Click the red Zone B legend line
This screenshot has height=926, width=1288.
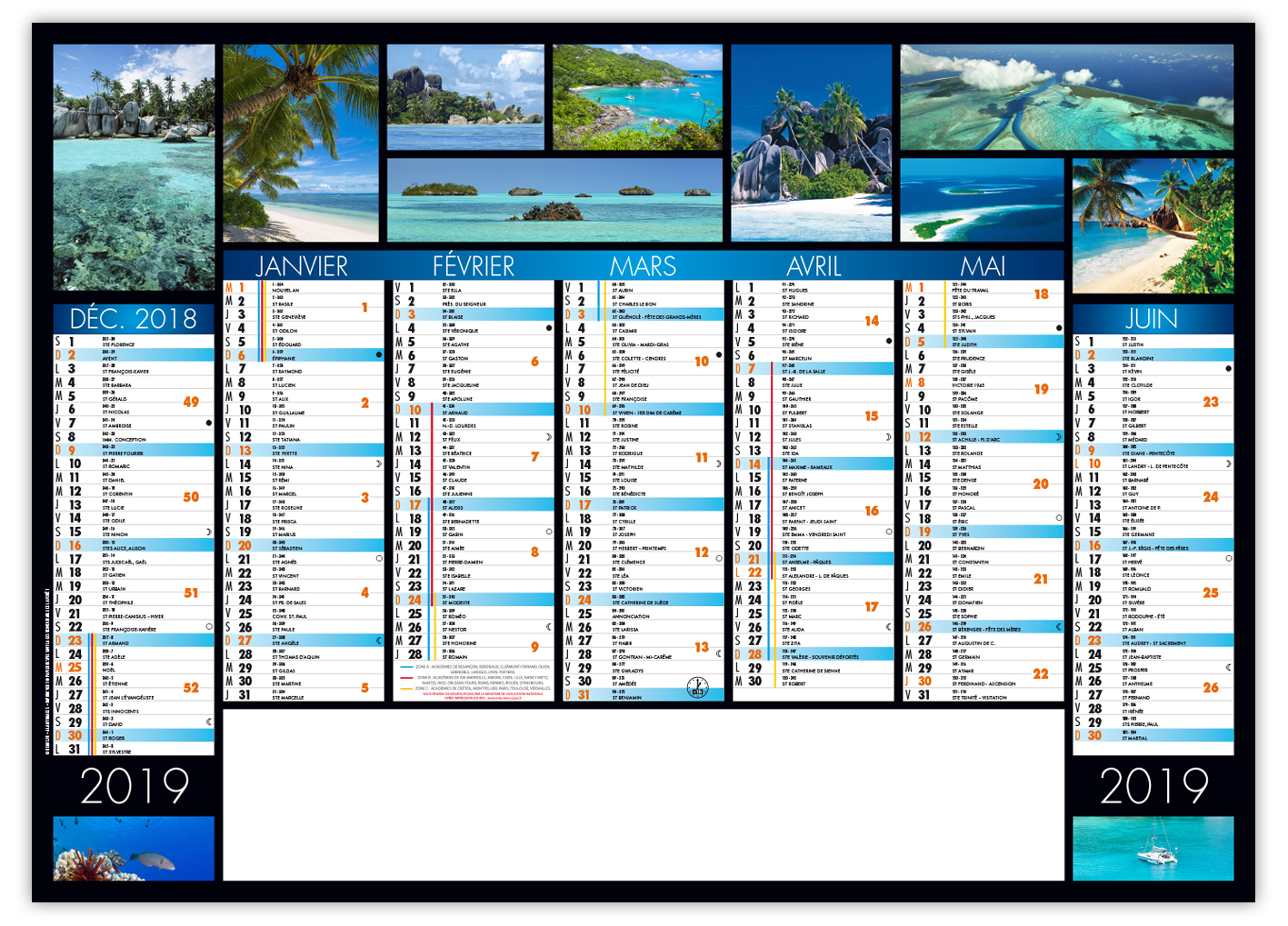(x=406, y=678)
